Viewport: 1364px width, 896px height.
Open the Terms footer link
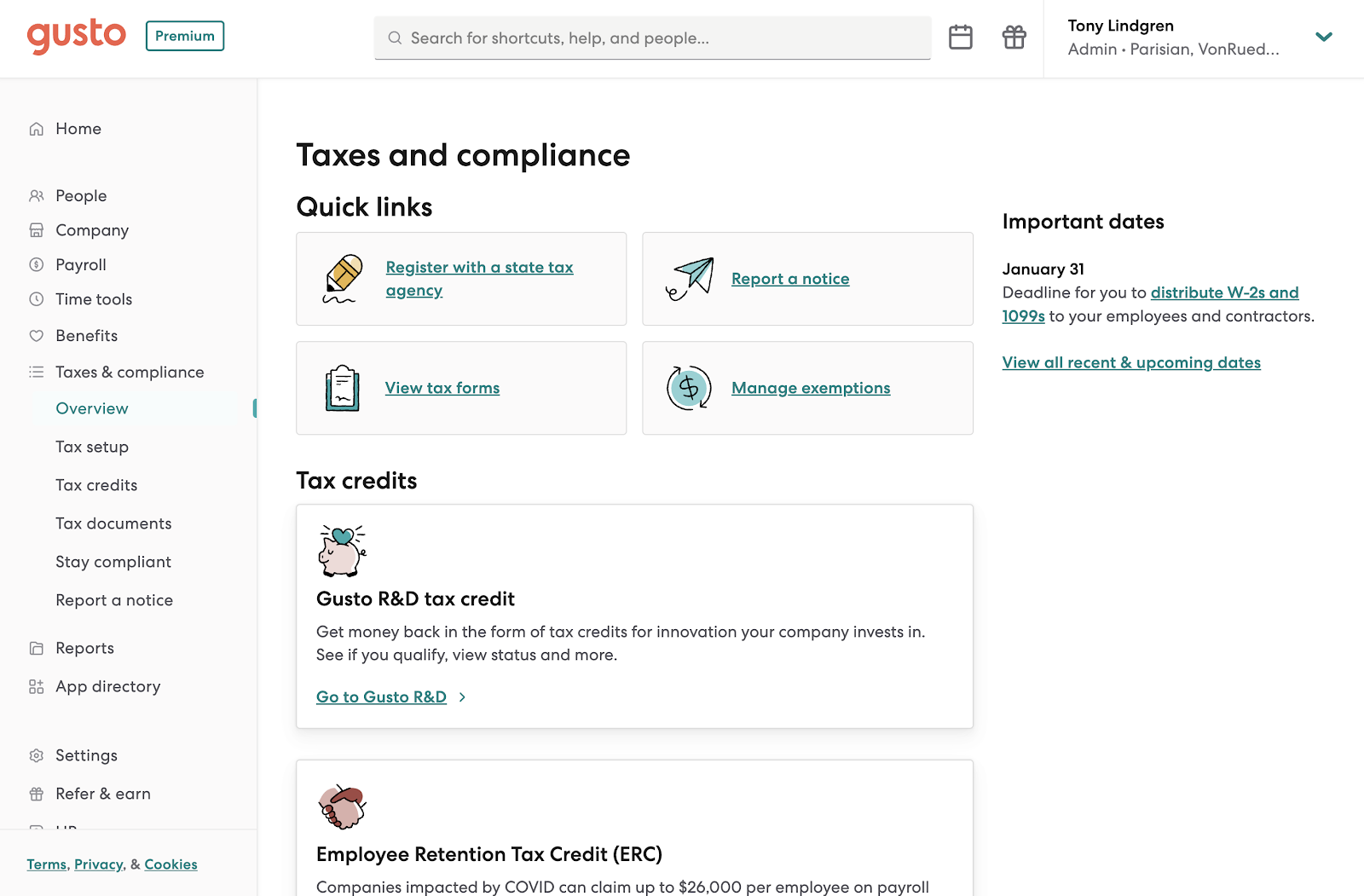(47, 864)
